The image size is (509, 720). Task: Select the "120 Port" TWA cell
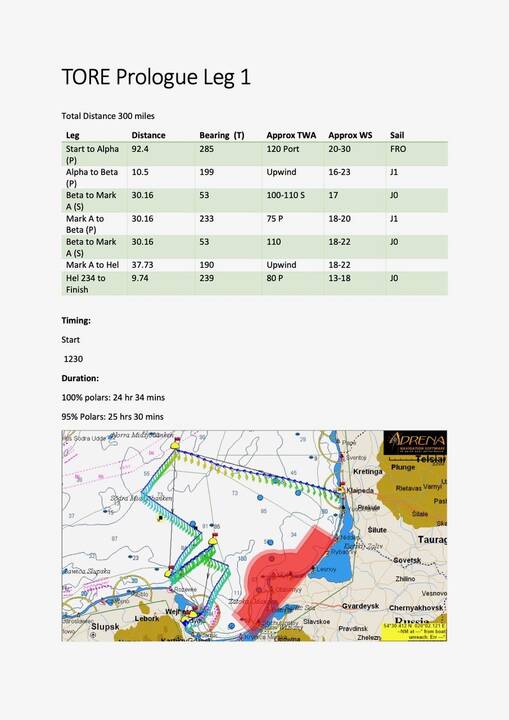pos(283,149)
